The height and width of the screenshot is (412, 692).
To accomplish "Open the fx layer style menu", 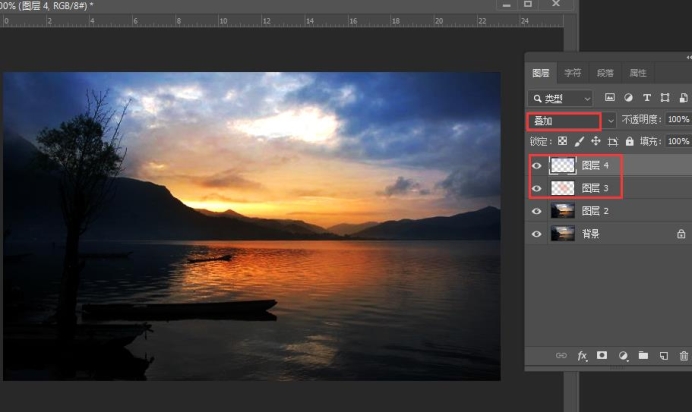I will (581, 355).
